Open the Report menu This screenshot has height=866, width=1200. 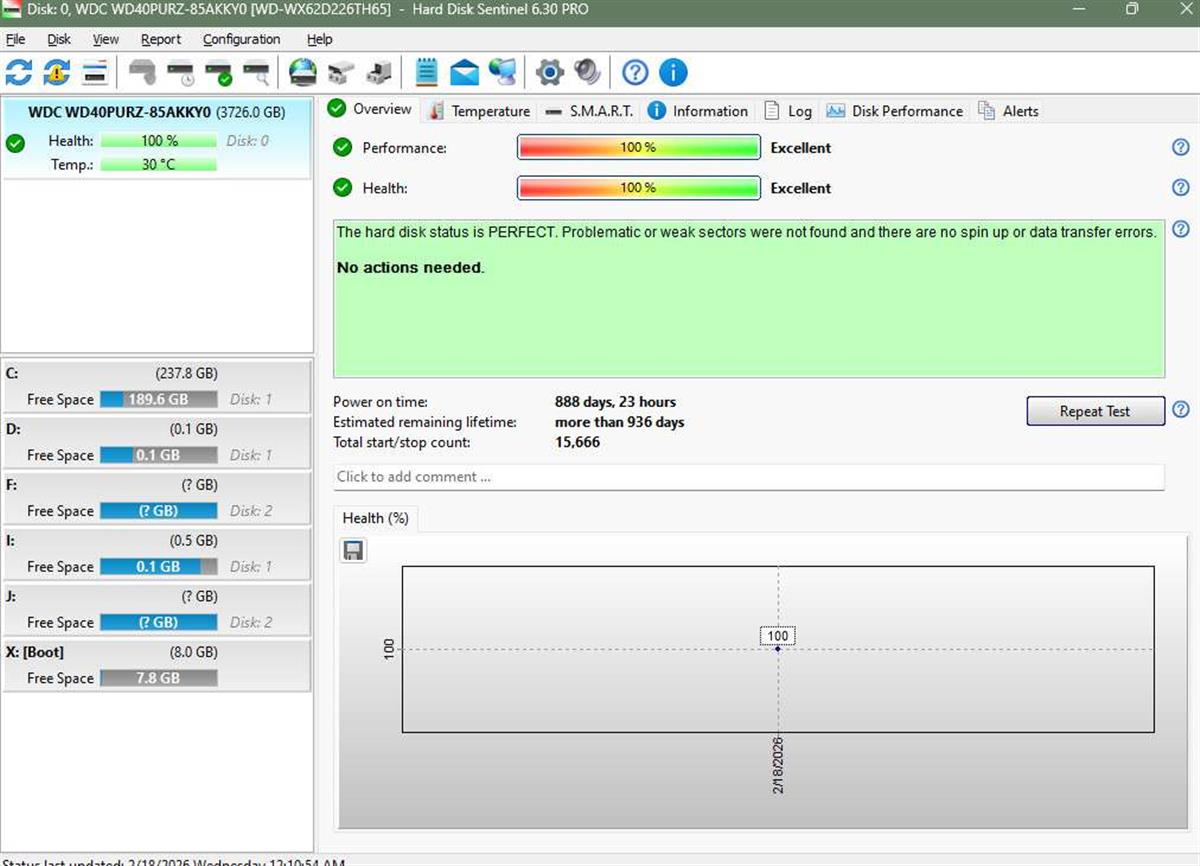160,39
